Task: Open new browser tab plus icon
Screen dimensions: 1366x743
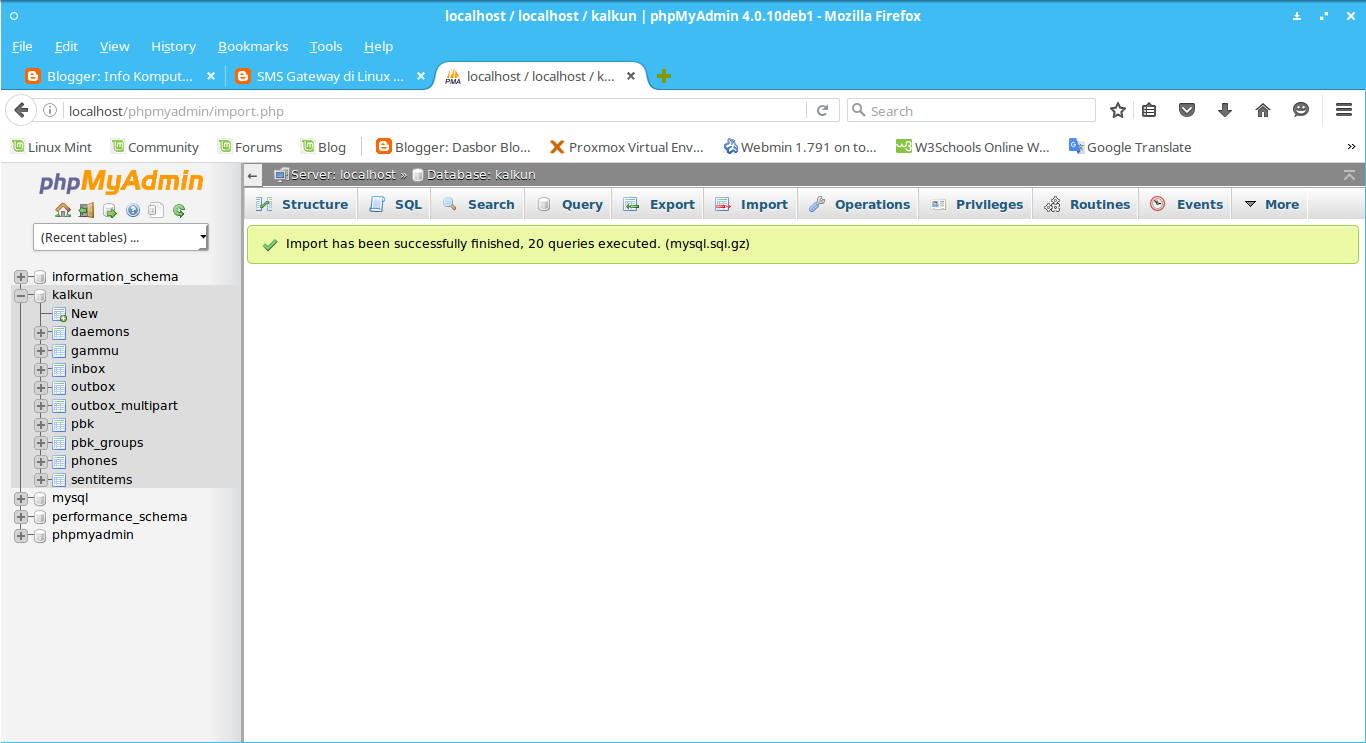Action: tap(664, 76)
